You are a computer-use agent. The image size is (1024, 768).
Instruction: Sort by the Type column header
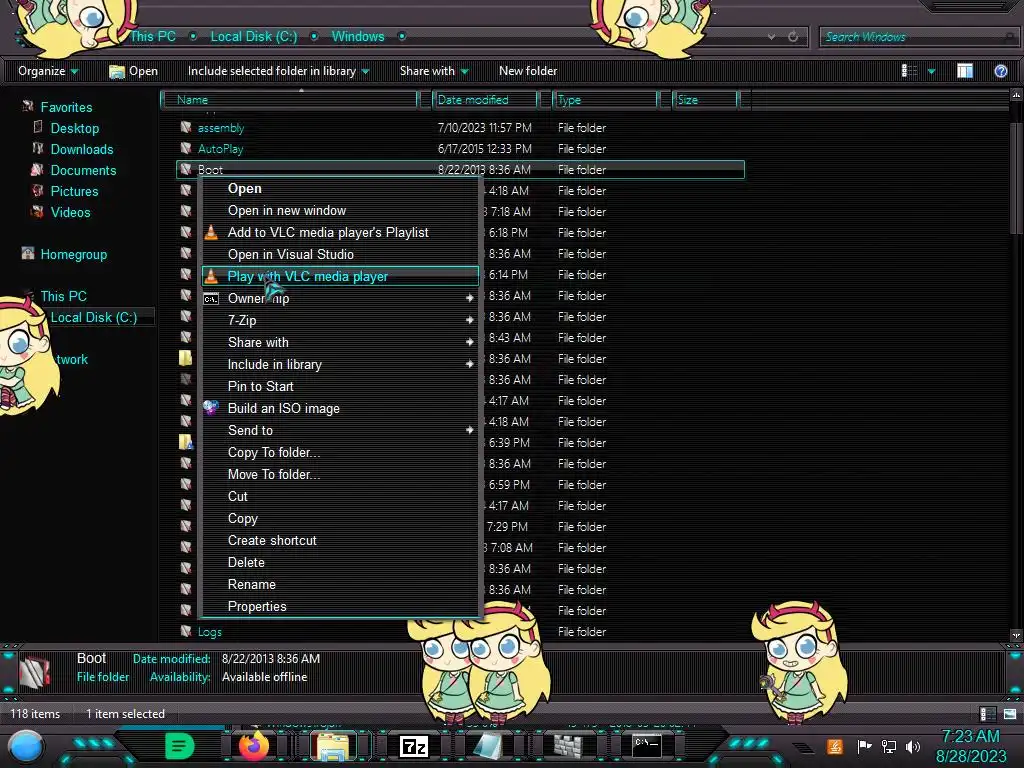point(605,100)
